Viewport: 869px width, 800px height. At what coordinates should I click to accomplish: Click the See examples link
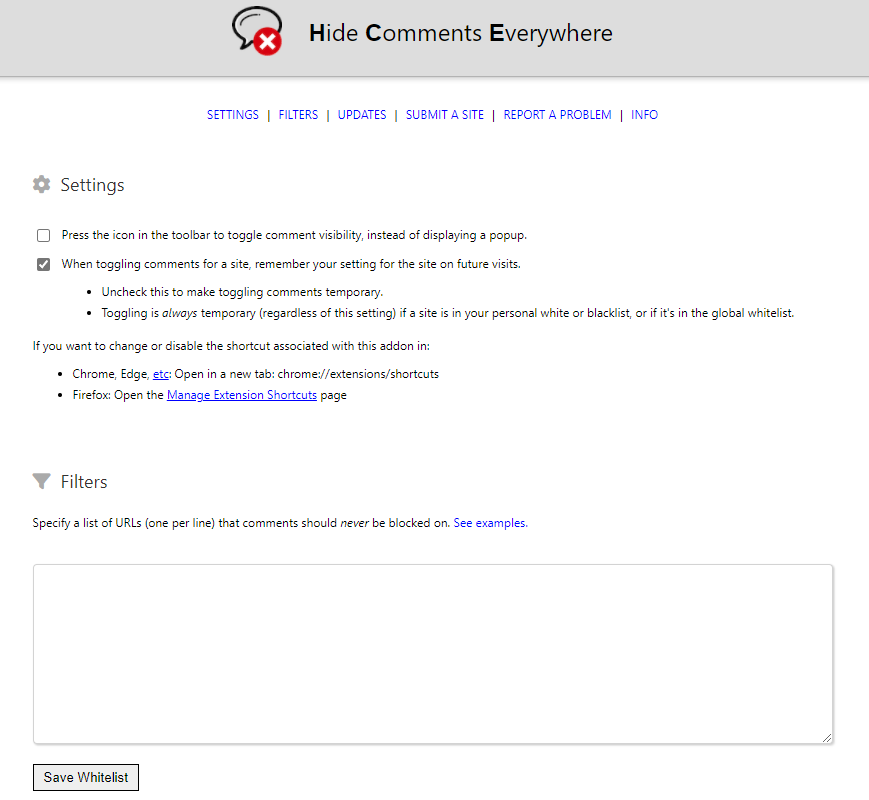490,523
